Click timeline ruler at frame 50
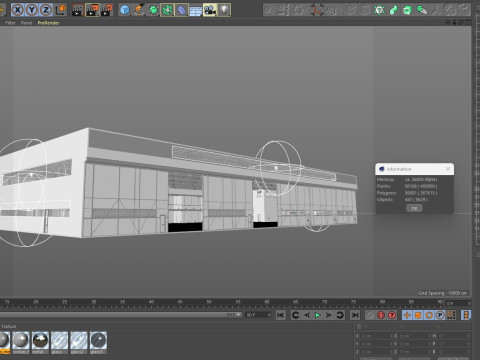Viewport: 480px width, 360px height. click(209, 302)
